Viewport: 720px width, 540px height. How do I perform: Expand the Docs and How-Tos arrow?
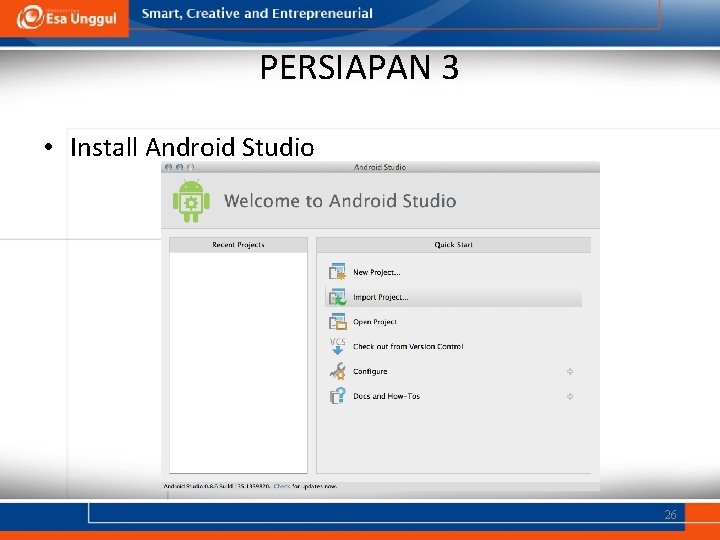click(570, 396)
